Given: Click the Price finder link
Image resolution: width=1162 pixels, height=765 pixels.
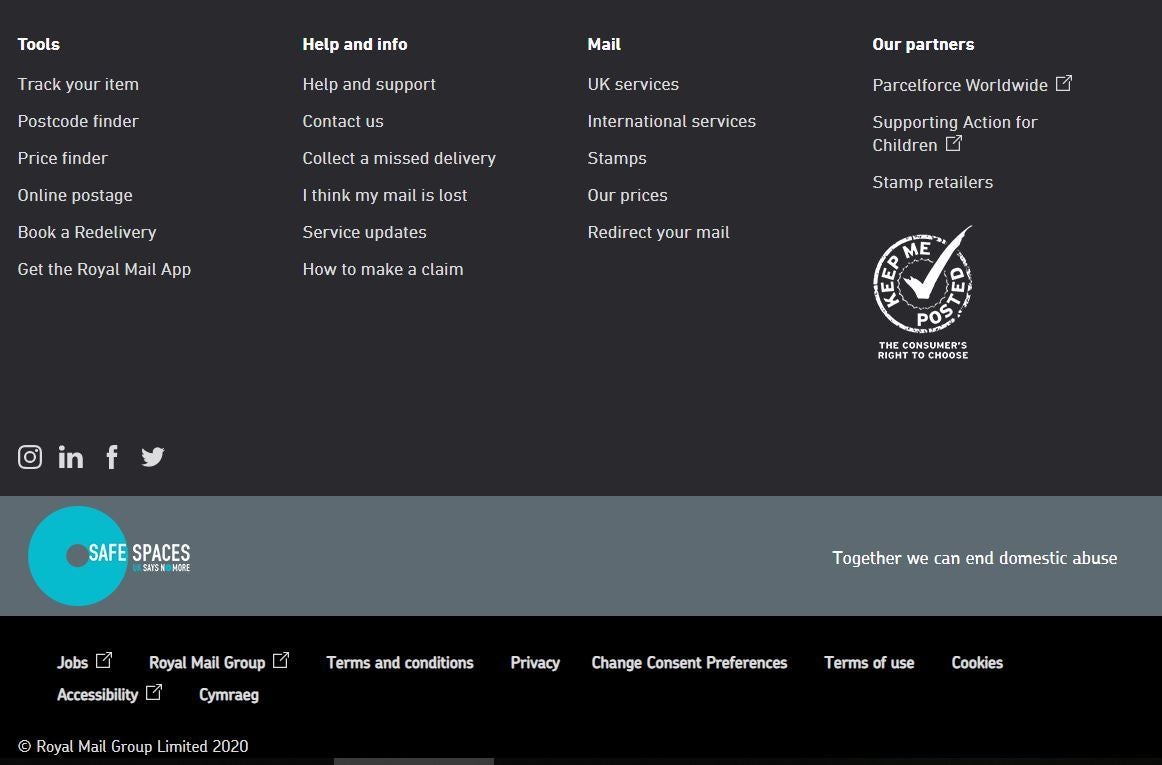Looking at the screenshot, I should [x=62, y=158].
